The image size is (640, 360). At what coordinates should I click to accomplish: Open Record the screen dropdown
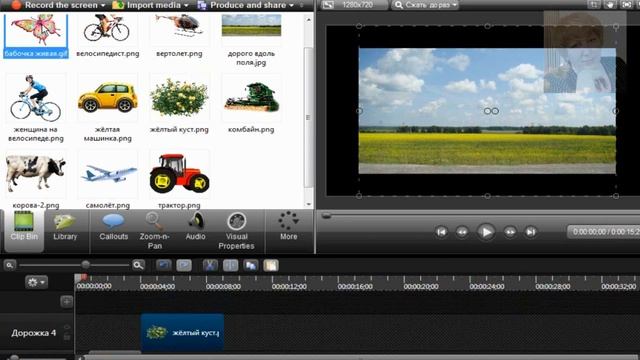point(58,5)
